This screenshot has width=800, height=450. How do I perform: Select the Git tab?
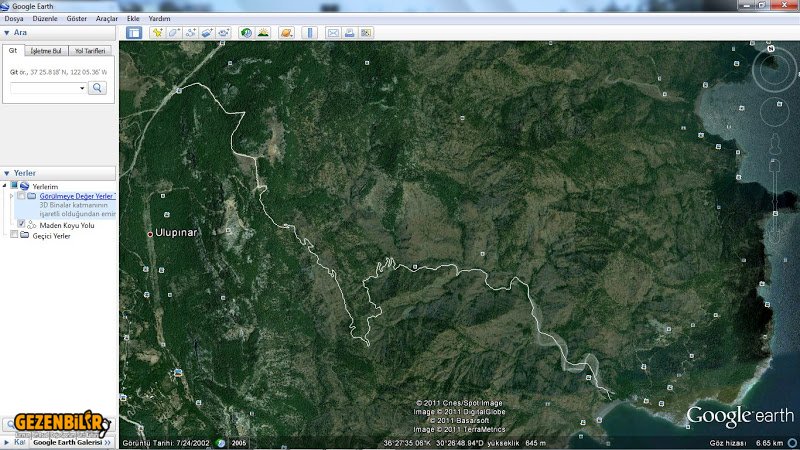(x=13, y=51)
